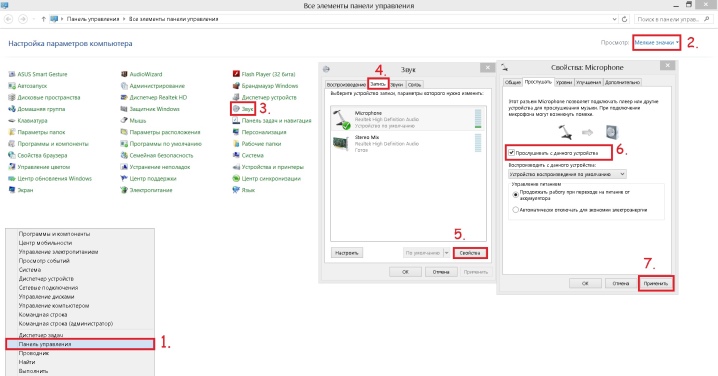Select Продолжать работу при переходе radio button
This screenshot has height=376, width=718.
coord(516,195)
